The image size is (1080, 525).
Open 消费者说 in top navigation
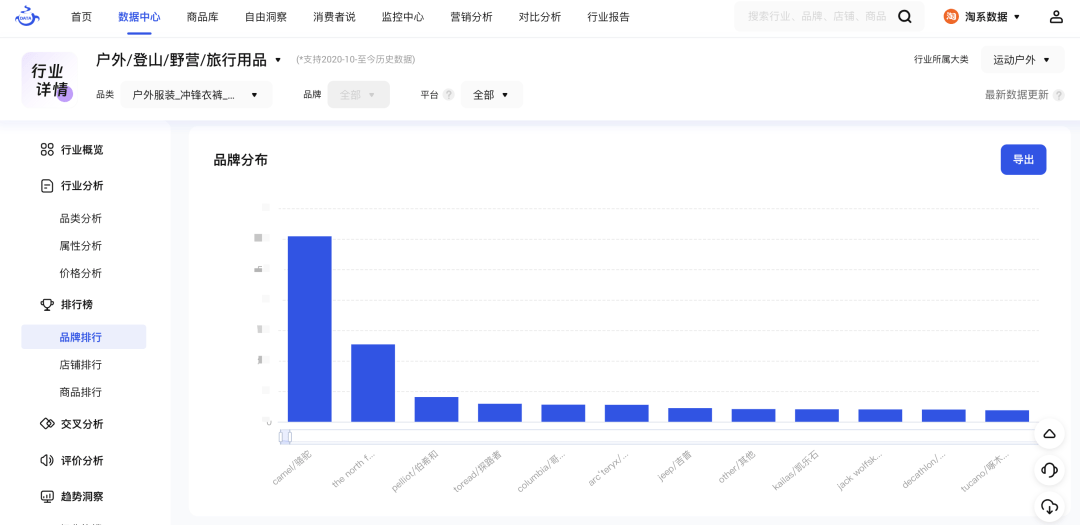334,17
